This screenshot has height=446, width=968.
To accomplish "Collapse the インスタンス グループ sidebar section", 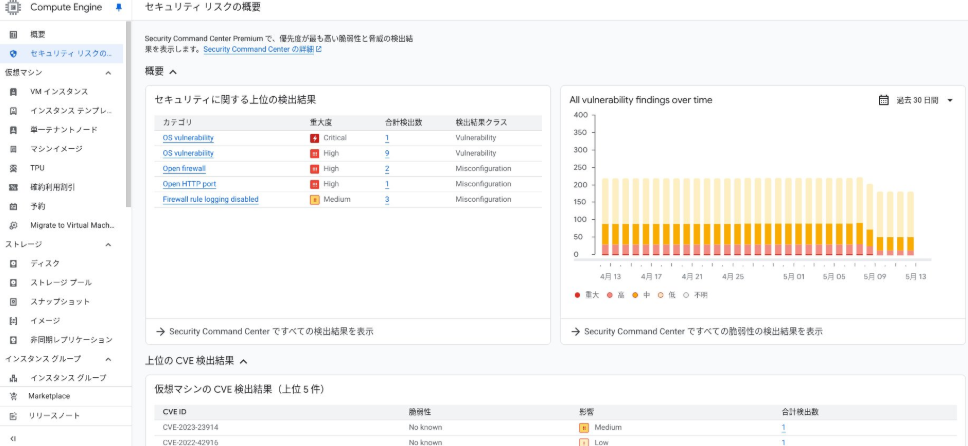I will click(108, 359).
